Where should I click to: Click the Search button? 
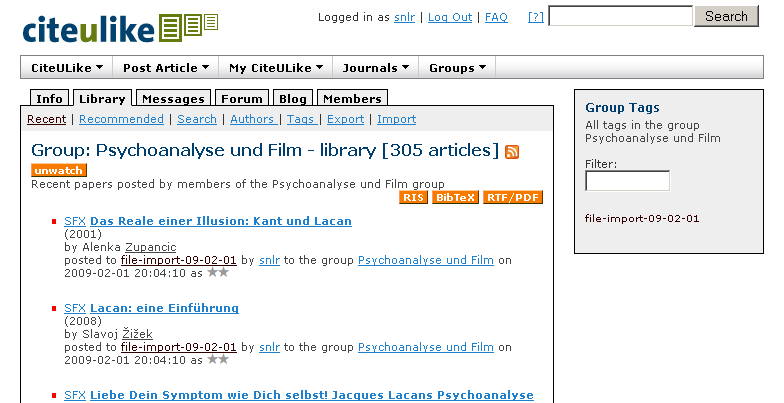[x=726, y=16]
